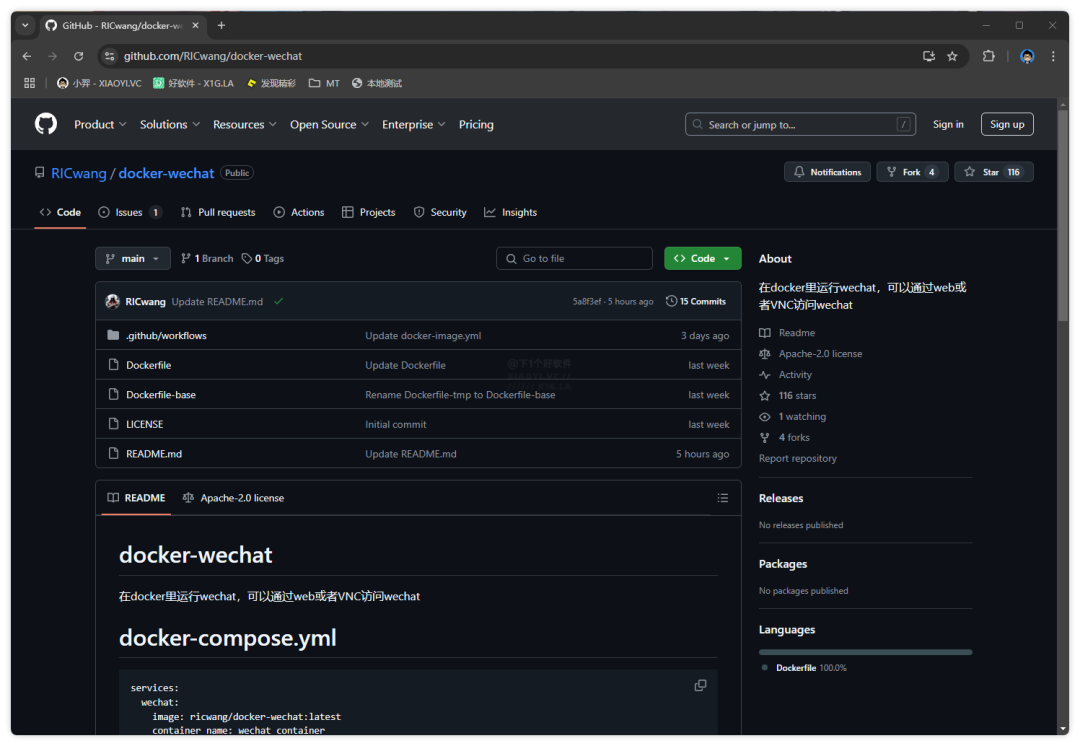Select the Apache-2.0 license tab
This screenshot has width=1080, height=746.
pos(233,498)
